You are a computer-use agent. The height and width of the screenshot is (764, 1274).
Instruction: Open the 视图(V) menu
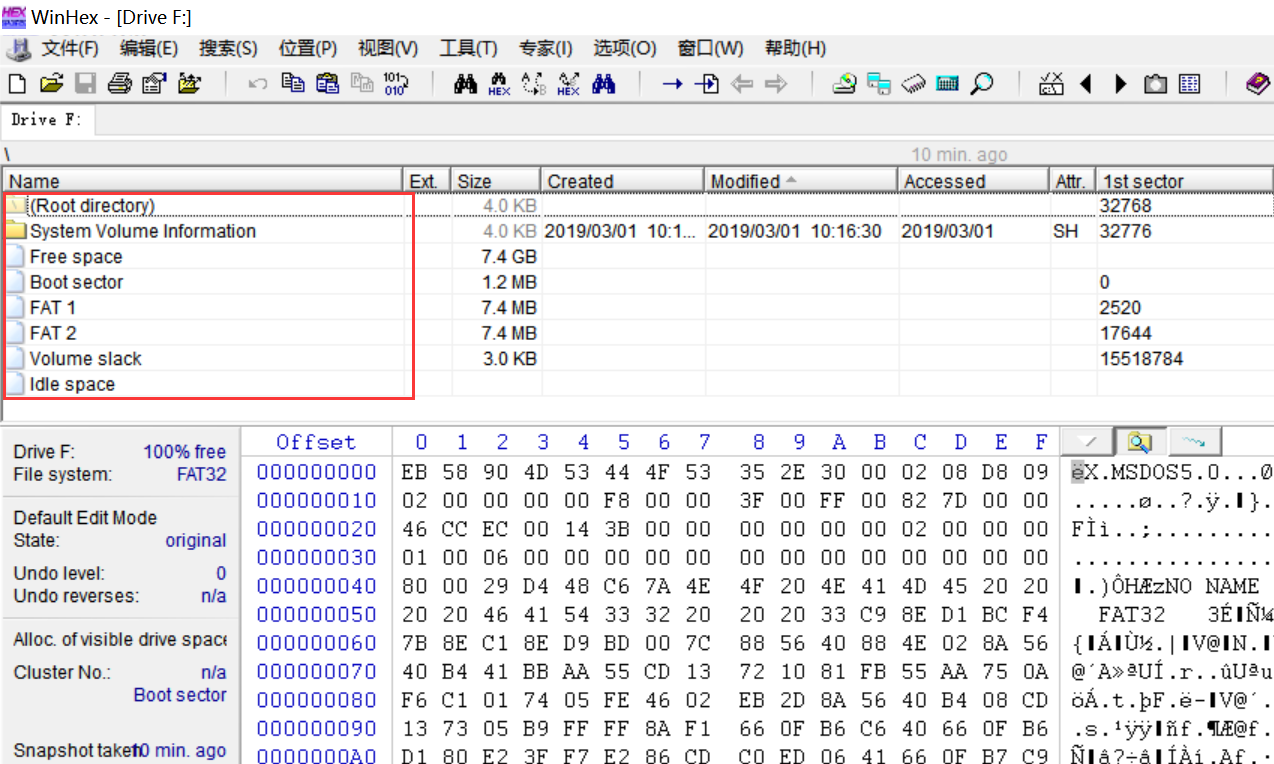[388, 48]
